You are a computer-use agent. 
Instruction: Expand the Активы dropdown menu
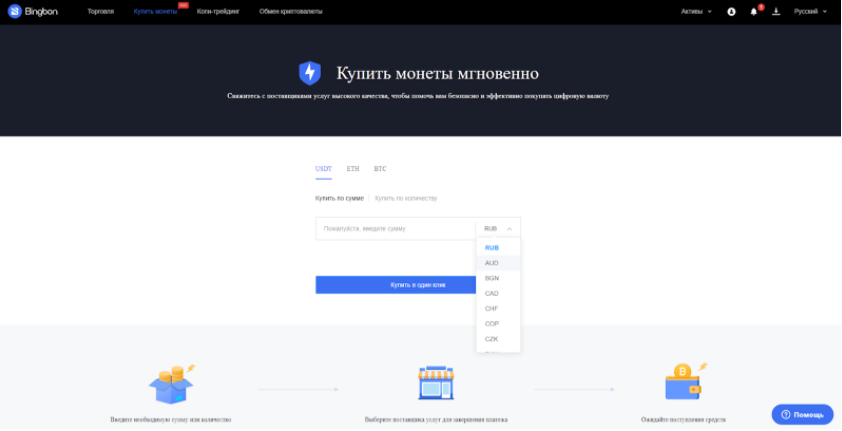point(696,12)
